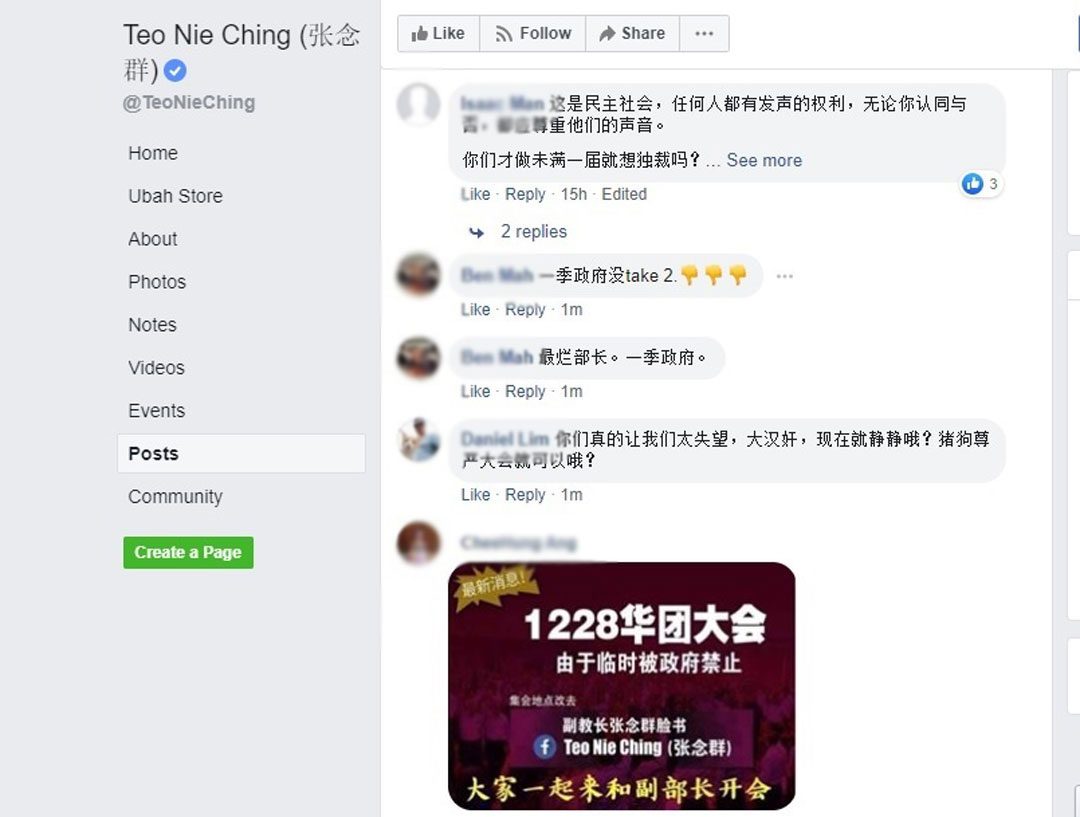Click the 1228 rally poster image
The image size is (1080, 817).
[622, 686]
